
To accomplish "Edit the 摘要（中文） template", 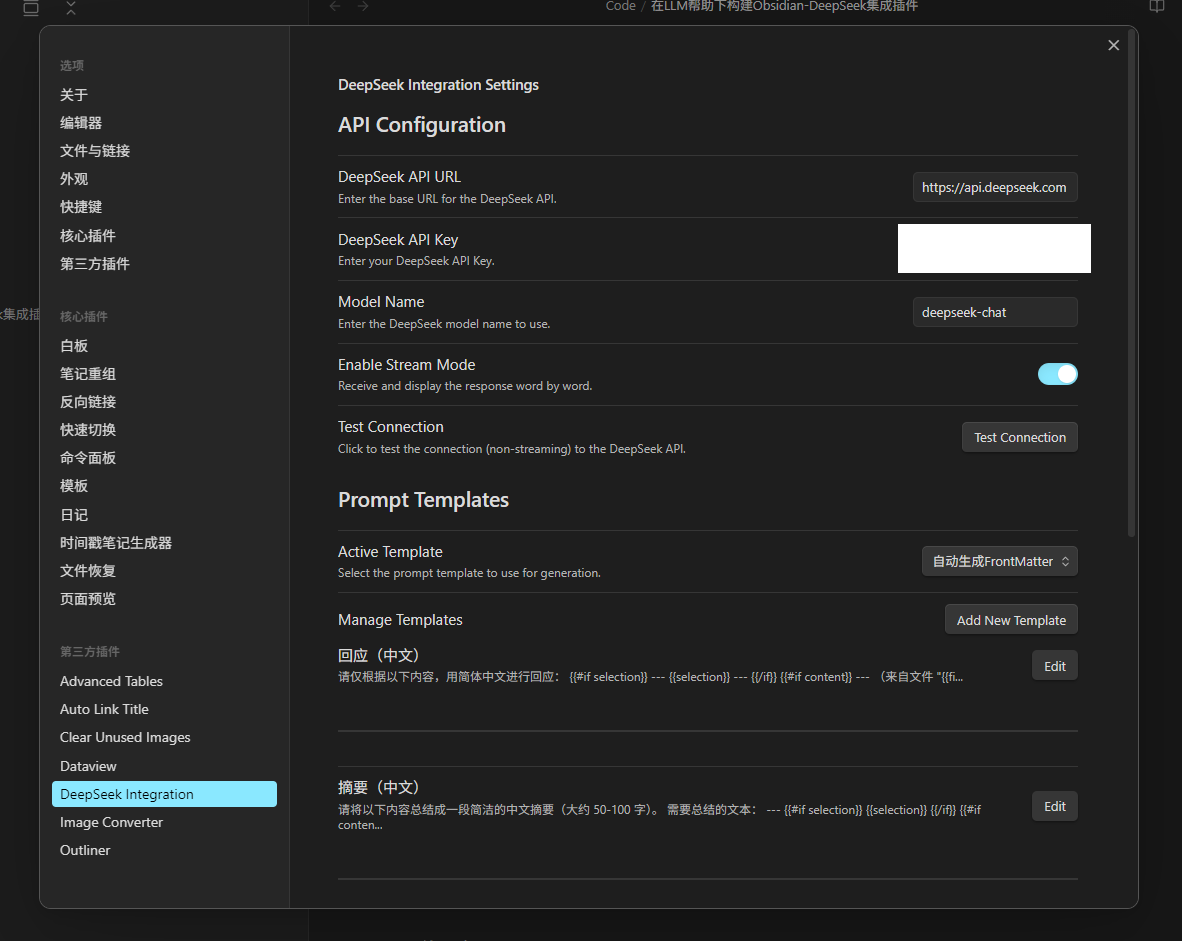I will click(x=1054, y=806).
